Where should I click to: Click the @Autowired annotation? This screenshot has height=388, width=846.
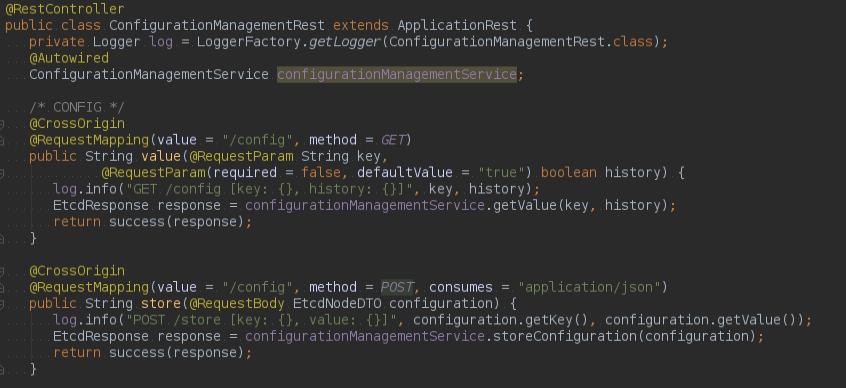(69, 58)
